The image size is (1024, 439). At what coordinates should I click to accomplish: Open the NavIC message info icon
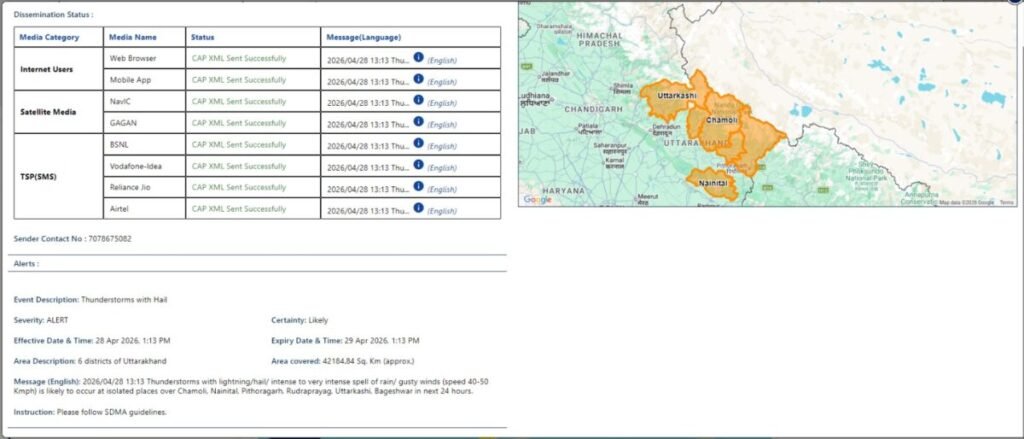tap(419, 101)
